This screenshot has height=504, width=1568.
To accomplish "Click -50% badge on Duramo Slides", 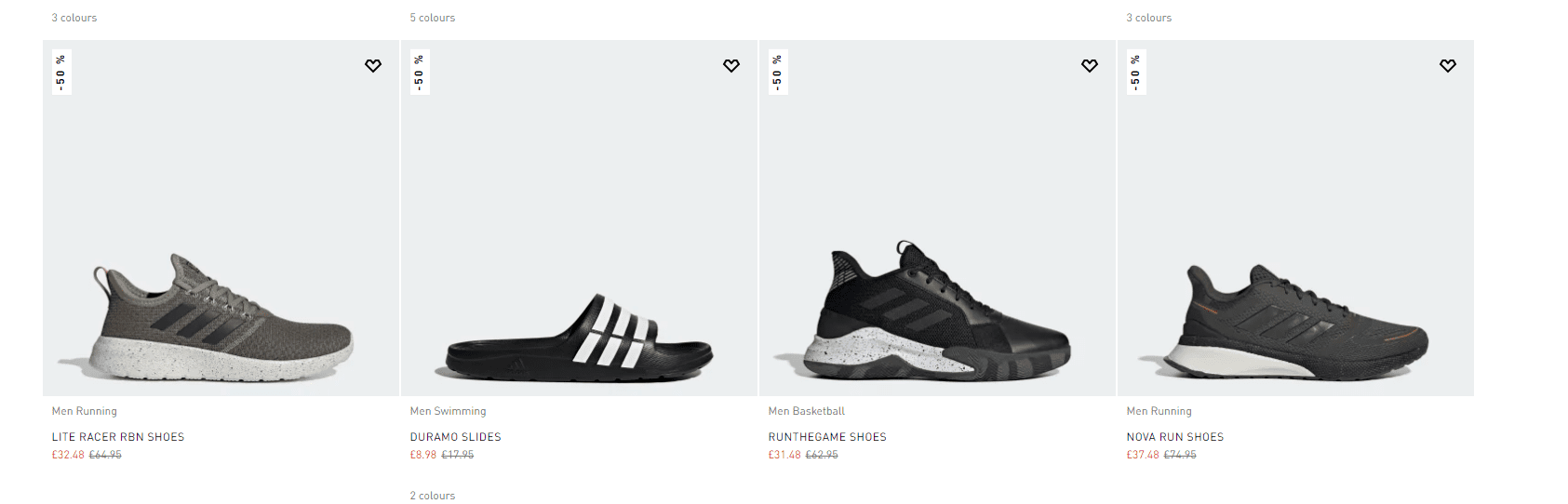I will (x=420, y=73).
